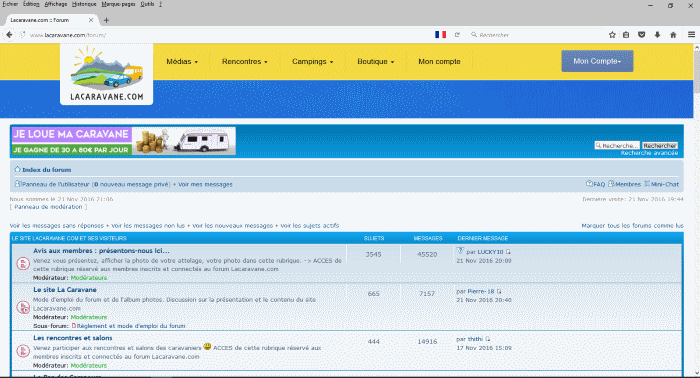Open the Historique menu

coord(84,4)
